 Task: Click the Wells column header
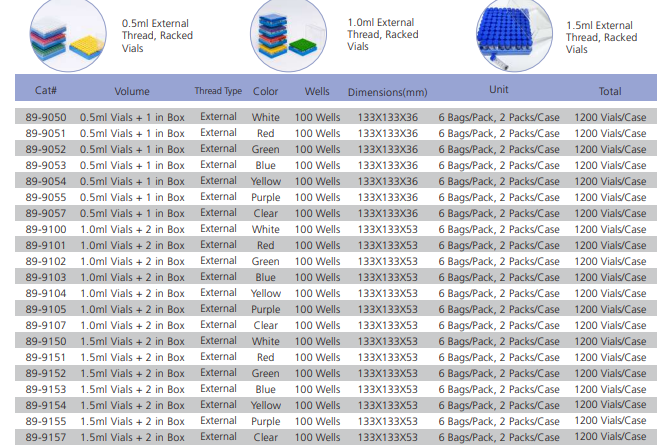click(x=317, y=91)
